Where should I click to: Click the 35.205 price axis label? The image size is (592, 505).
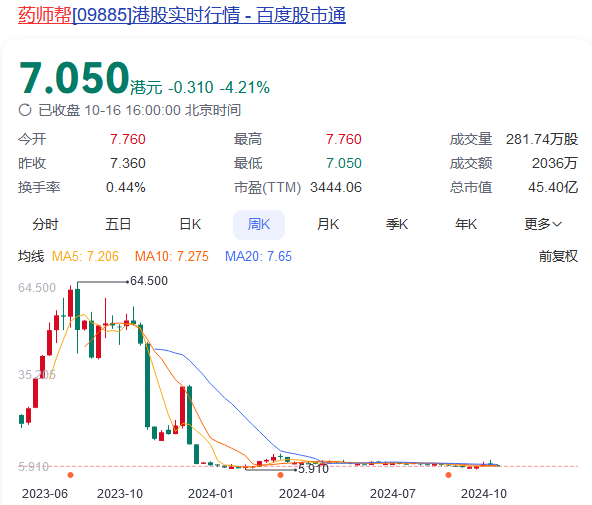[37, 375]
